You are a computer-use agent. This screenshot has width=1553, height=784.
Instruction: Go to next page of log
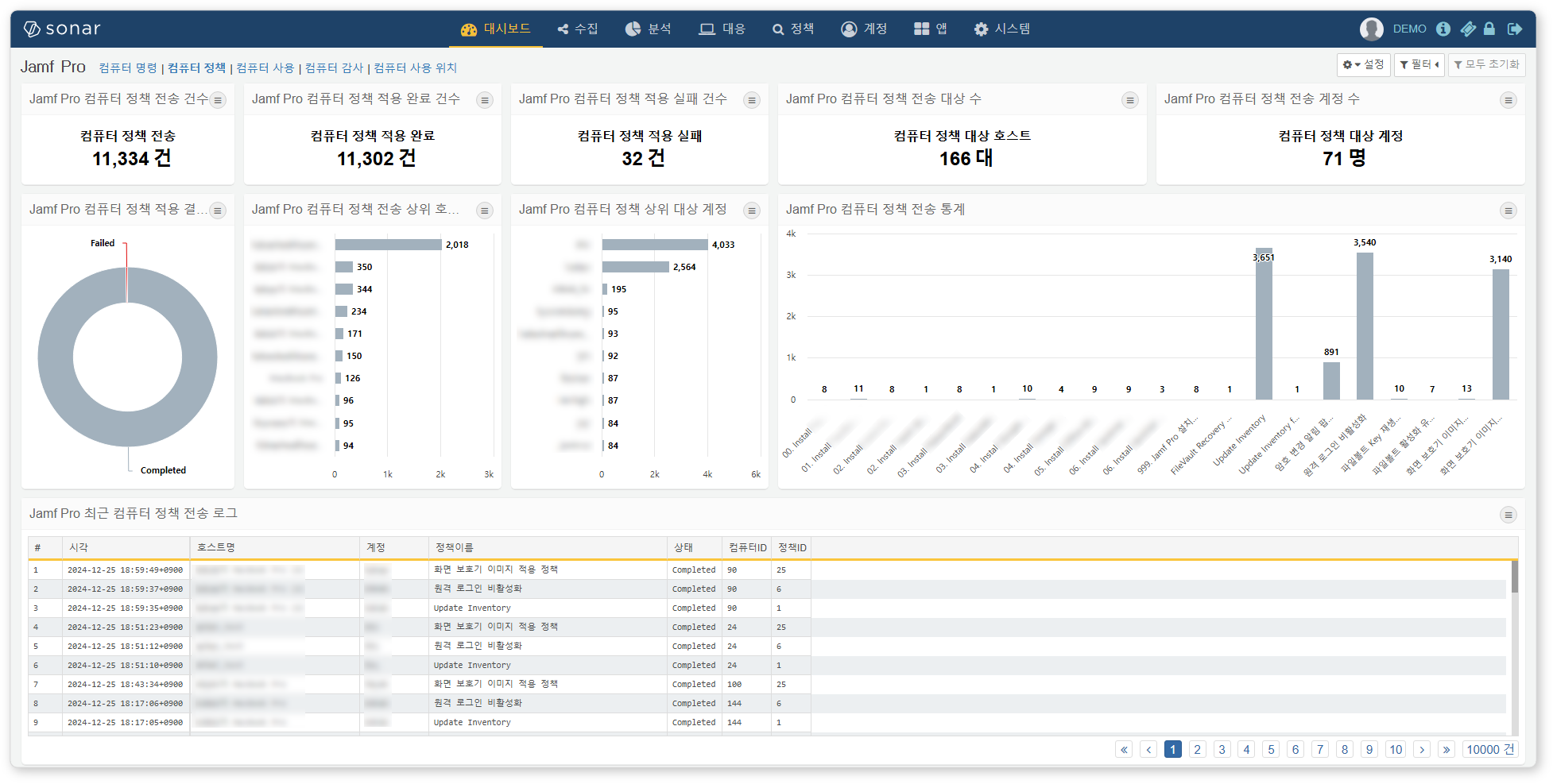[1423, 750]
